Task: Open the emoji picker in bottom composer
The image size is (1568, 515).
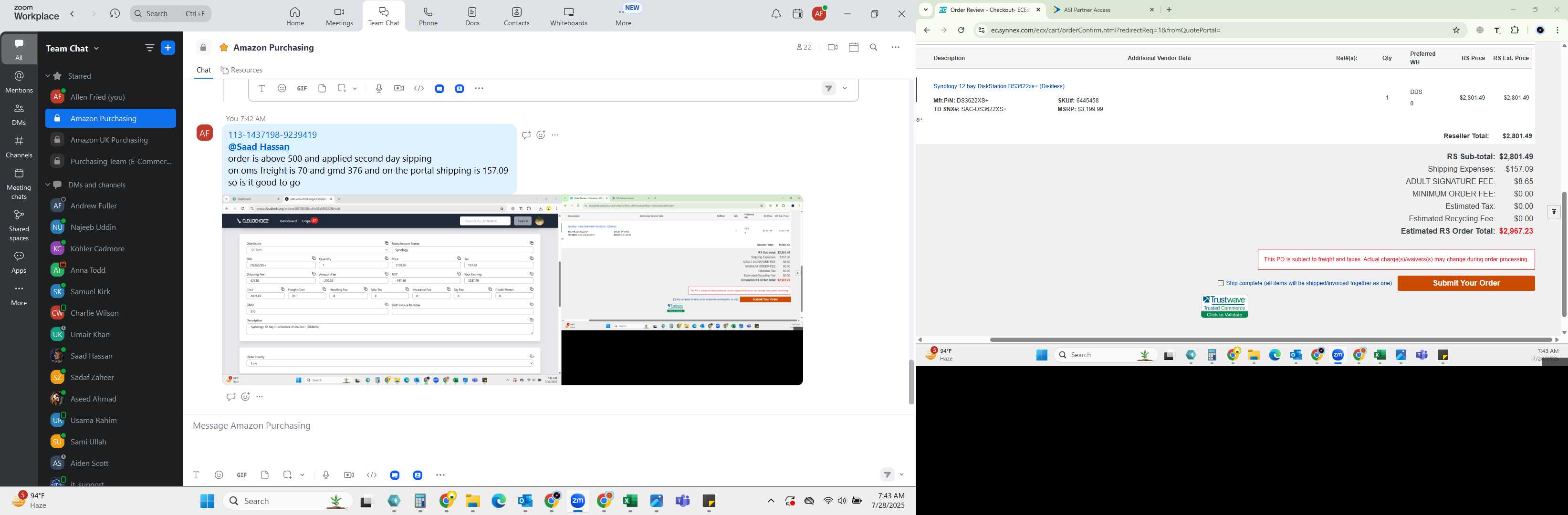Action: [x=219, y=475]
